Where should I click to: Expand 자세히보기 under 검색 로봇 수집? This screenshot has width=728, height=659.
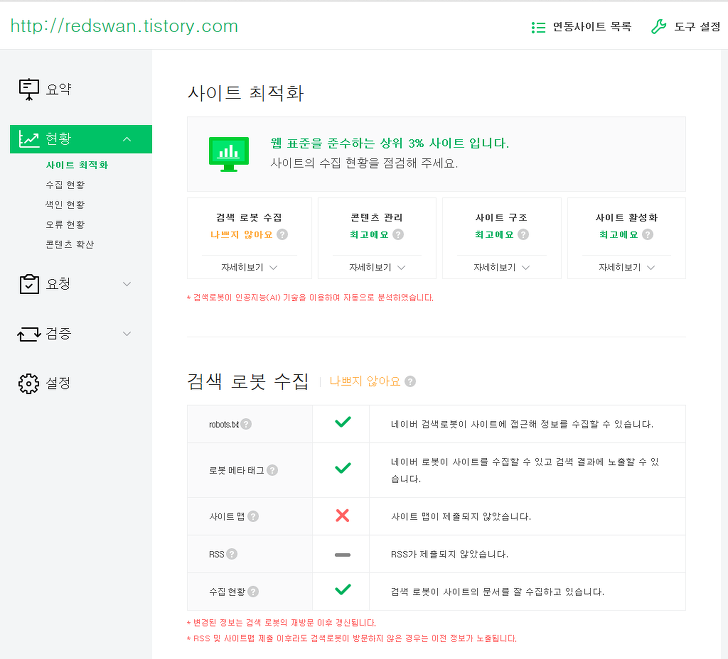tap(249, 268)
